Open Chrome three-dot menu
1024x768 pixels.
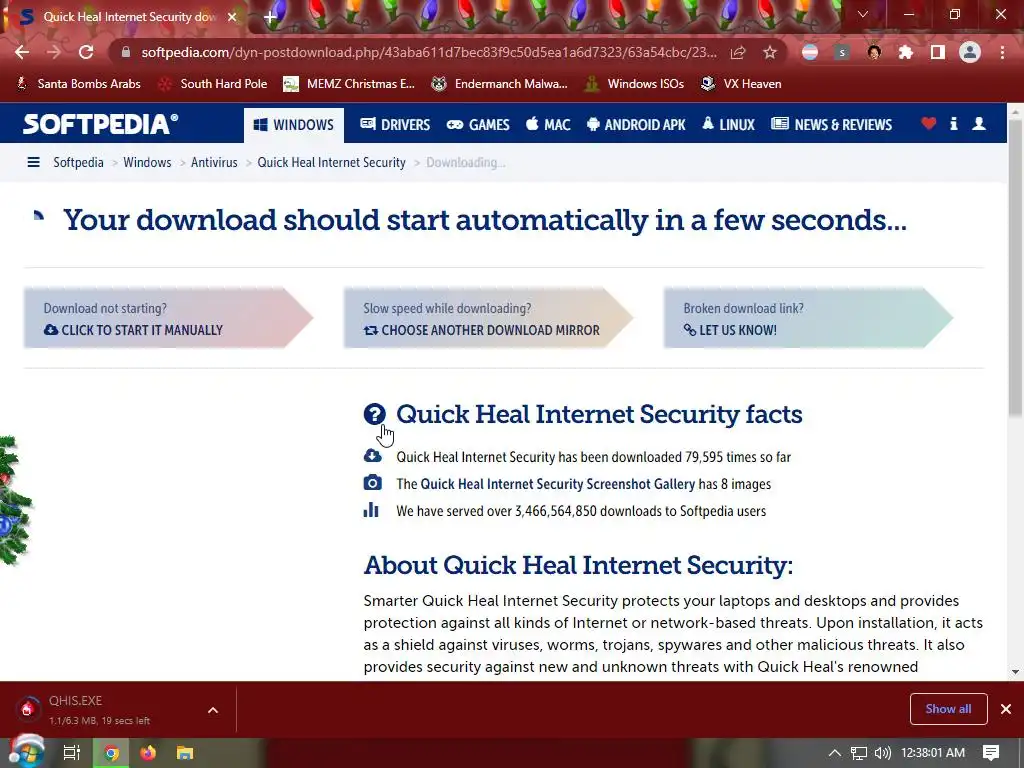click(1002, 52)
